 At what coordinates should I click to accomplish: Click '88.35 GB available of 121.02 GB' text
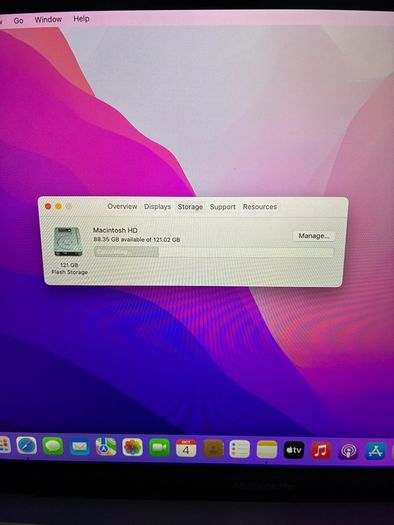[137, 239]
